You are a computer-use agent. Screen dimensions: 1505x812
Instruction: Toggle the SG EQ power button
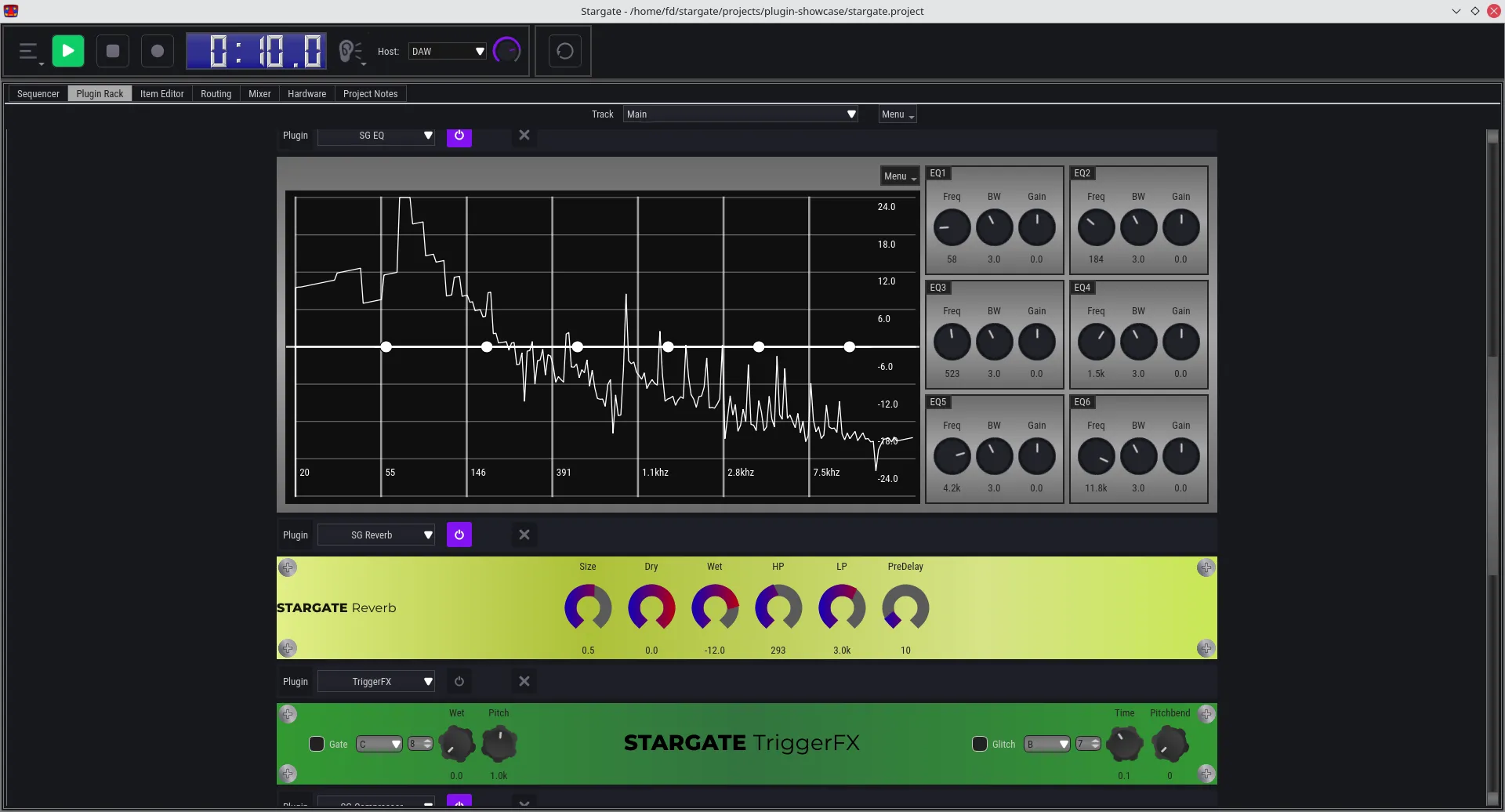pyautogui.click(x=459, y=136)
